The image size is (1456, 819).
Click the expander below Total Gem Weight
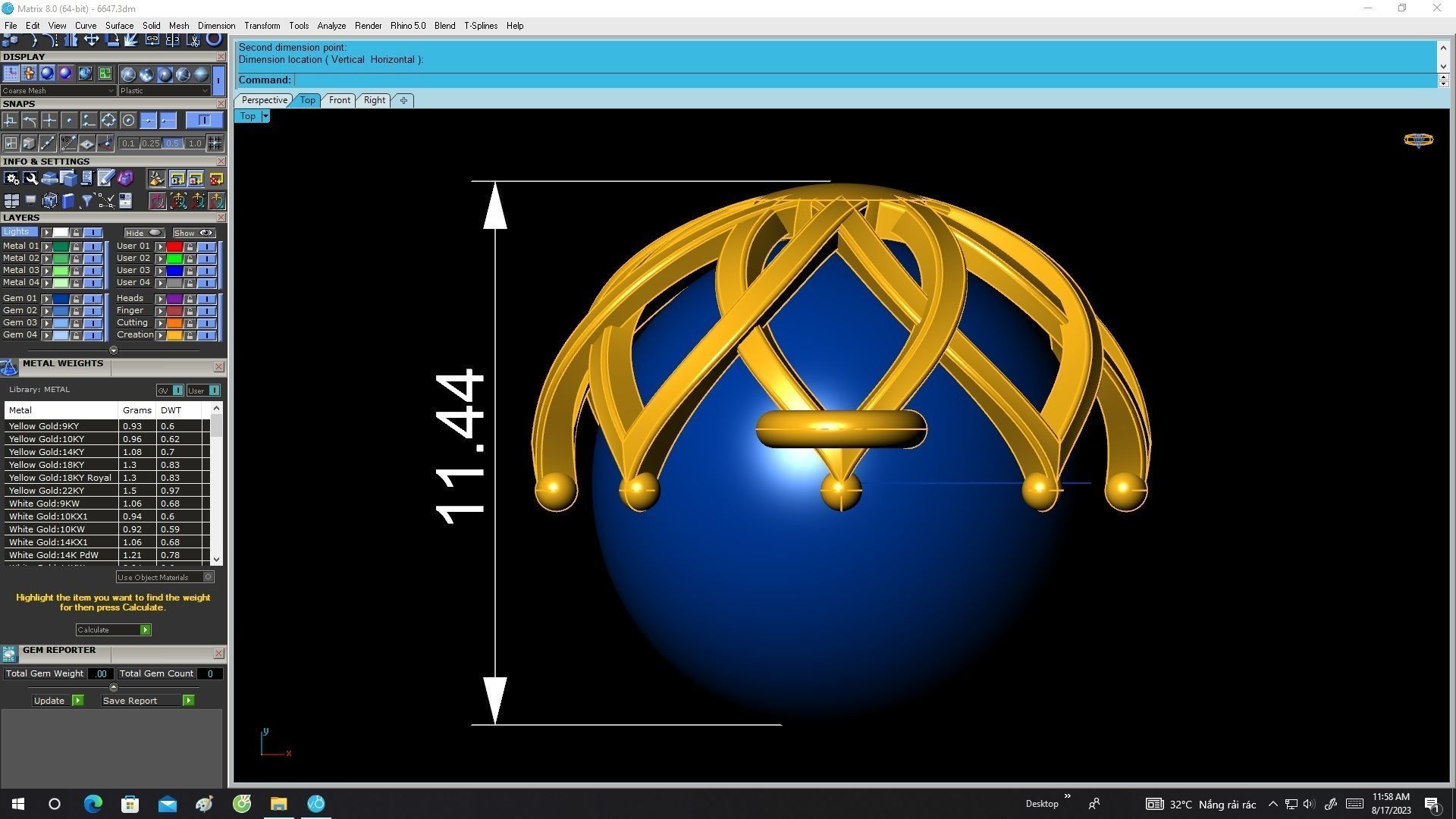click(114, 687)
